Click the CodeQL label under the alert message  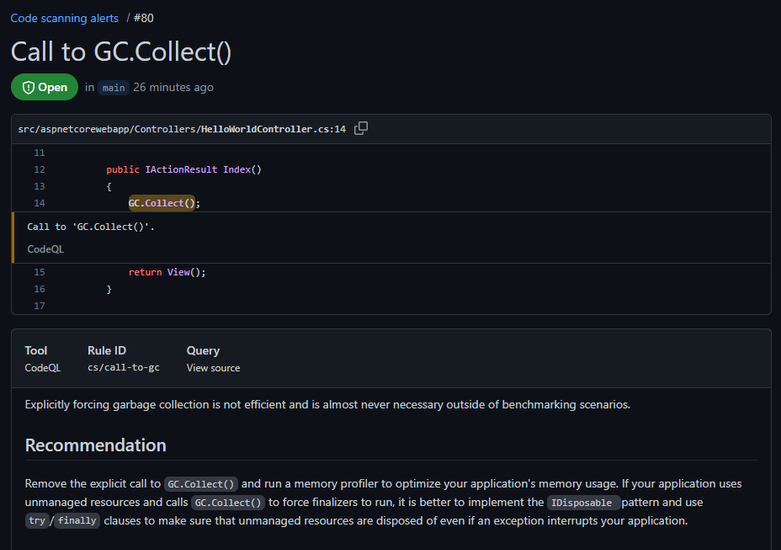coord(45,249)
